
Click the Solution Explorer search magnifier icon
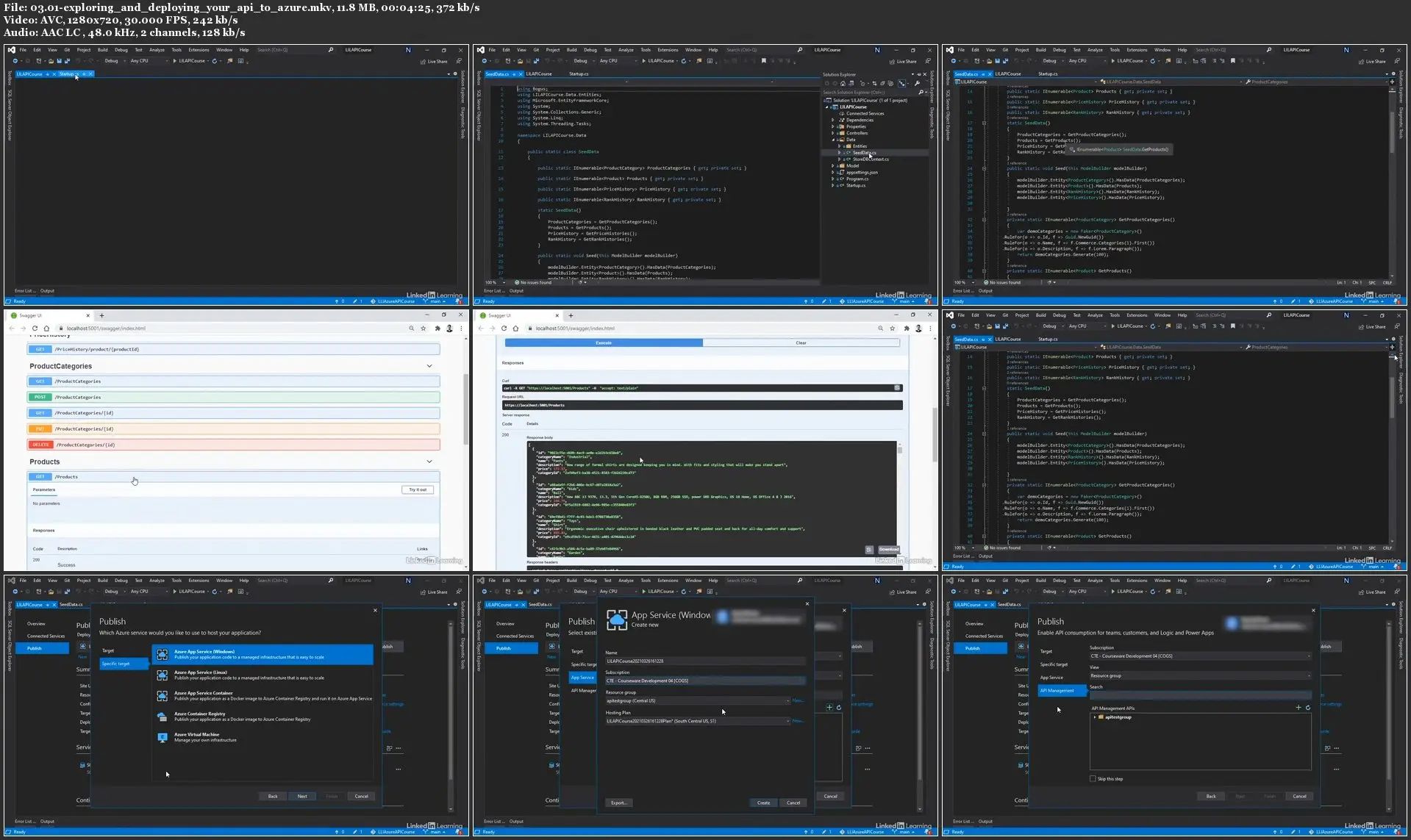click(920, 93)
